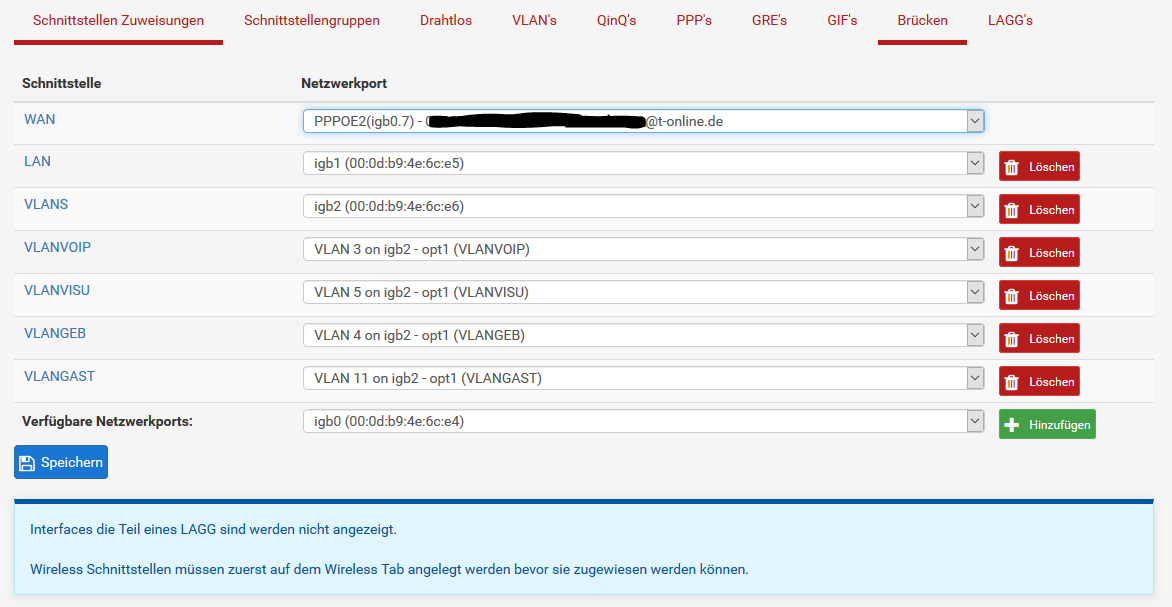Switch to the VLAN's tab

[534, 20]
